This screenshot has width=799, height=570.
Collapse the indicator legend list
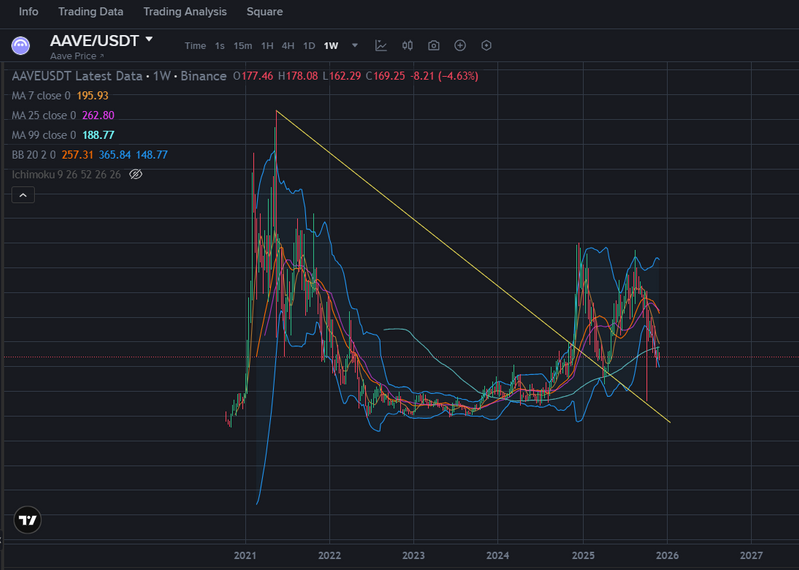[23, 196]
